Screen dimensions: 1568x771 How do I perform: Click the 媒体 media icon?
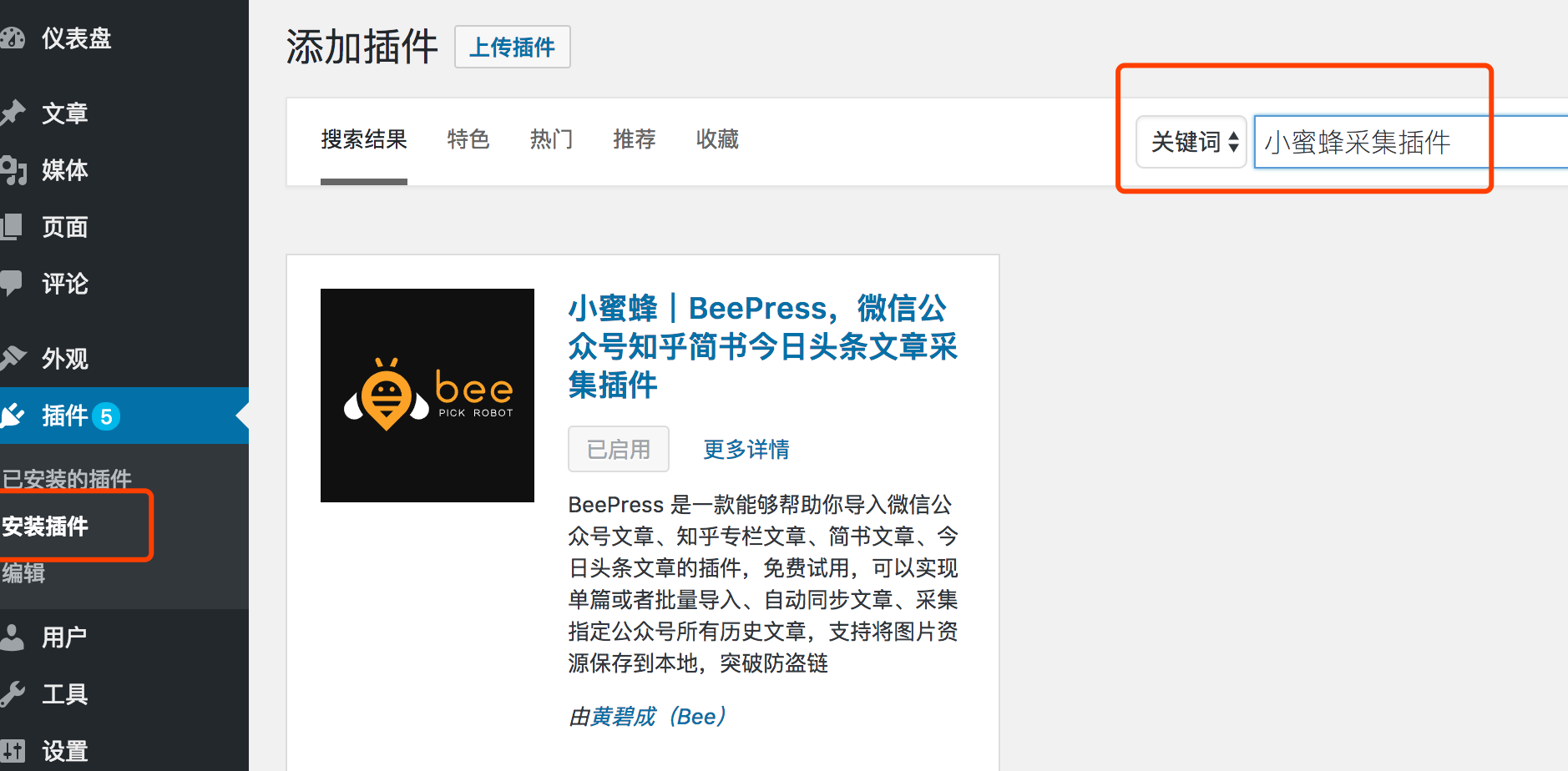(x=13, y=170)
